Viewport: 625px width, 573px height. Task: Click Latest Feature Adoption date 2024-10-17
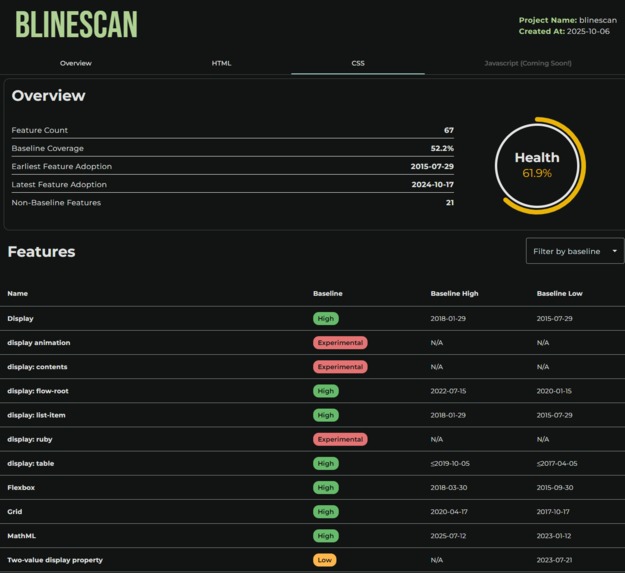point(432,184)
